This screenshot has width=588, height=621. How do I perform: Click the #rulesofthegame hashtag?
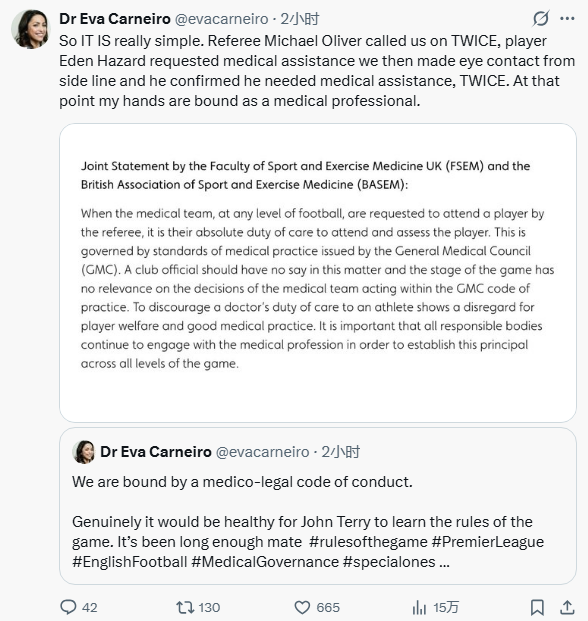368,541
